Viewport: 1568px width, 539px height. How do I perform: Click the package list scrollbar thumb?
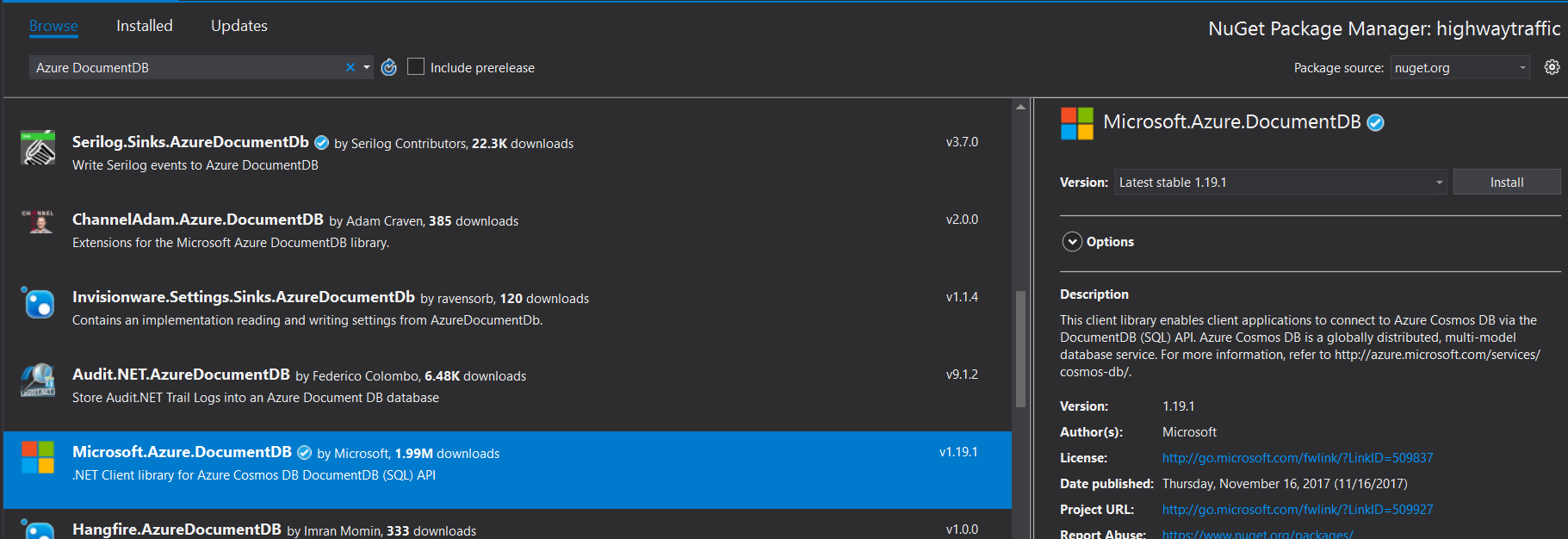coord(1020,348)
